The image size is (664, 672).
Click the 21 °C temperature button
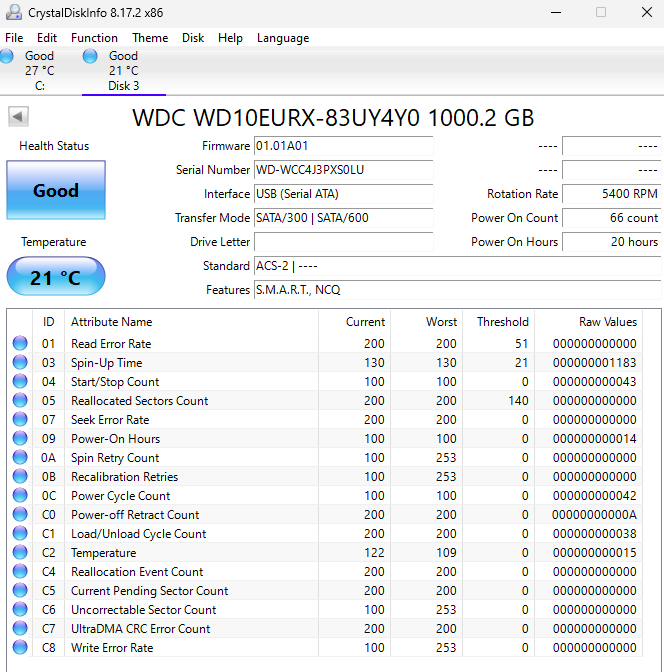(x=56, y=276)
